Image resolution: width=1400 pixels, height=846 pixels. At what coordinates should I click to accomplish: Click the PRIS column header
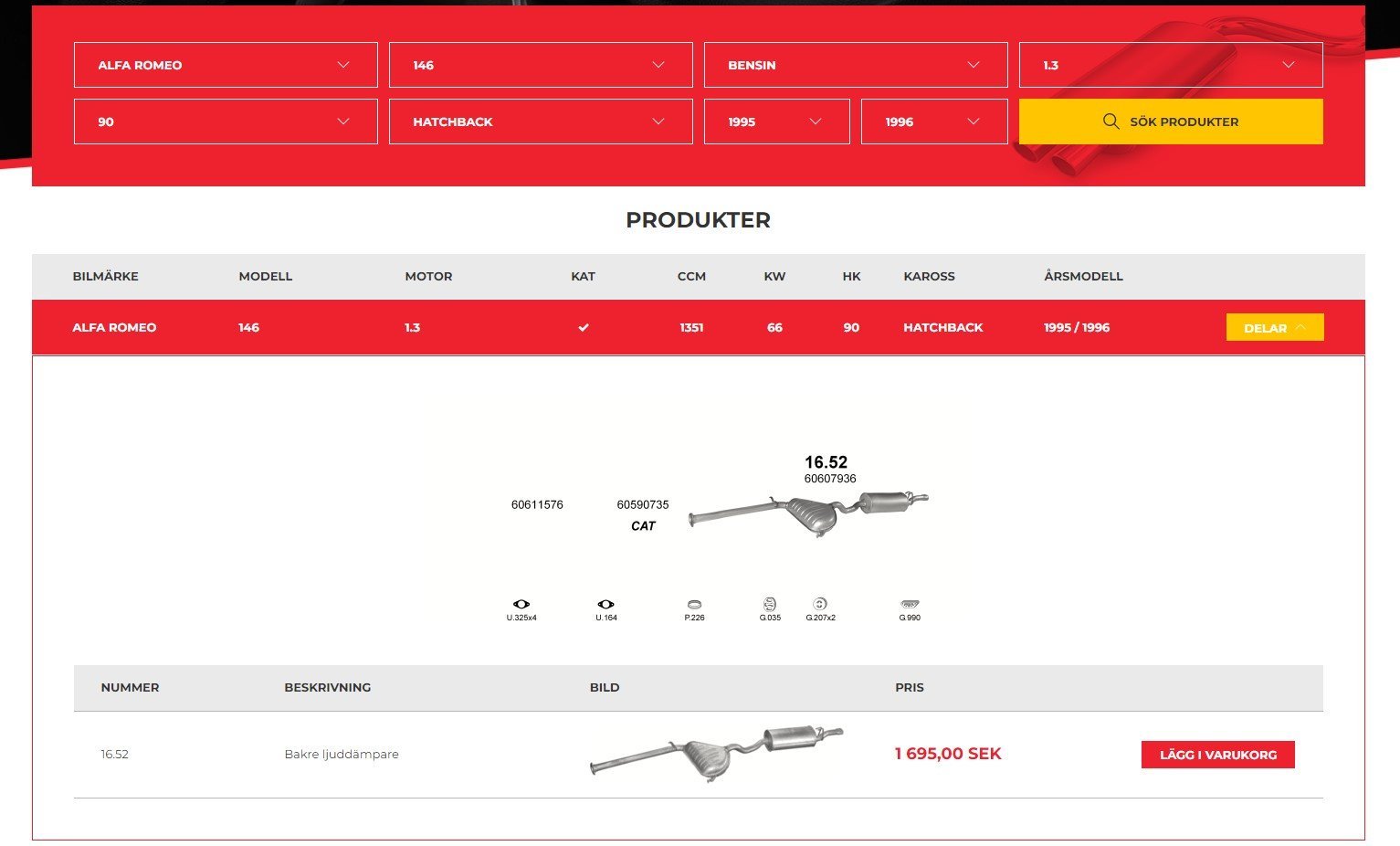910,687
